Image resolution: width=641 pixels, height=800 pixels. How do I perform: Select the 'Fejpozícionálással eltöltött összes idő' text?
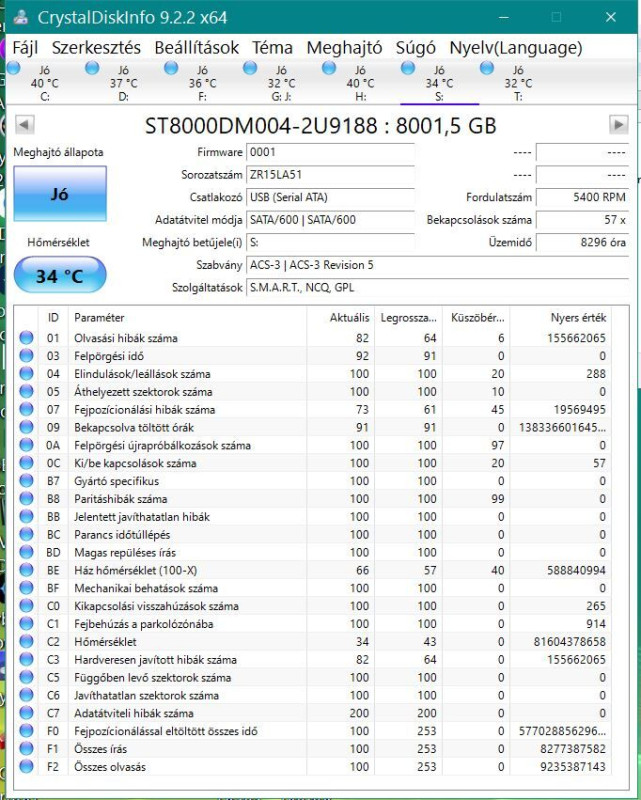click(166, 731)
